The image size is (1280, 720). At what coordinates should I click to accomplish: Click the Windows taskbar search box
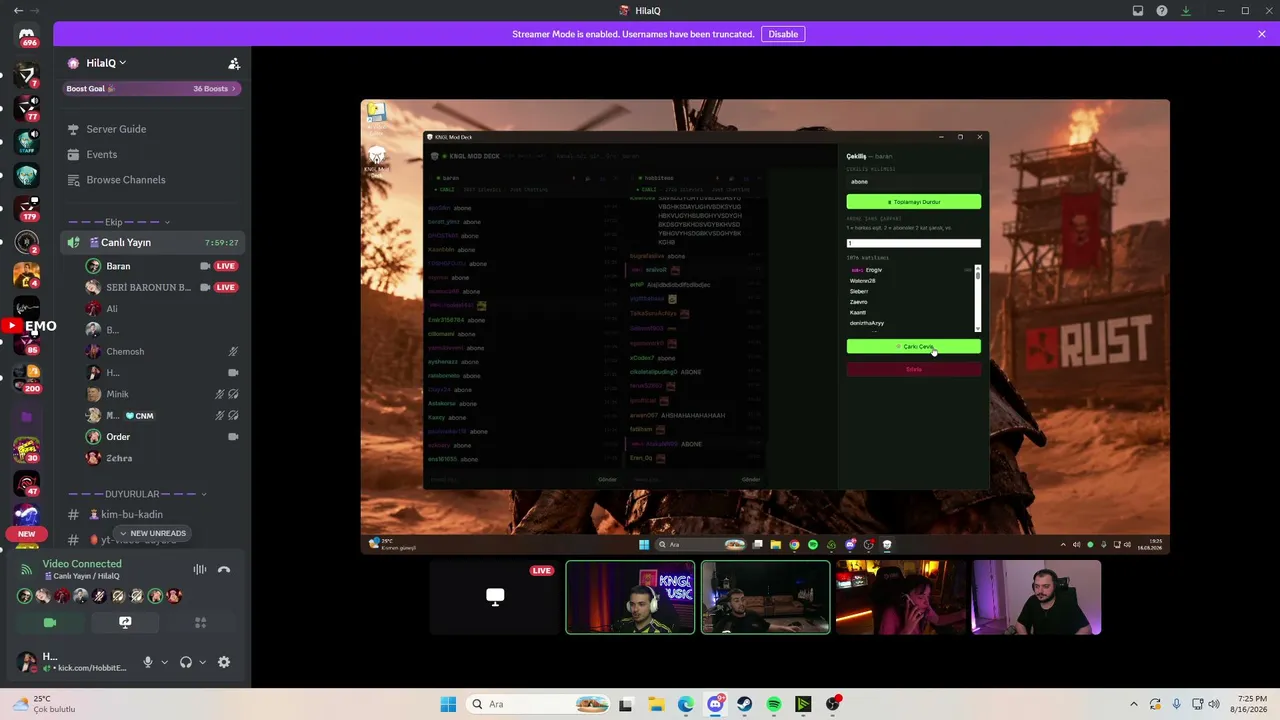(537, 704)
